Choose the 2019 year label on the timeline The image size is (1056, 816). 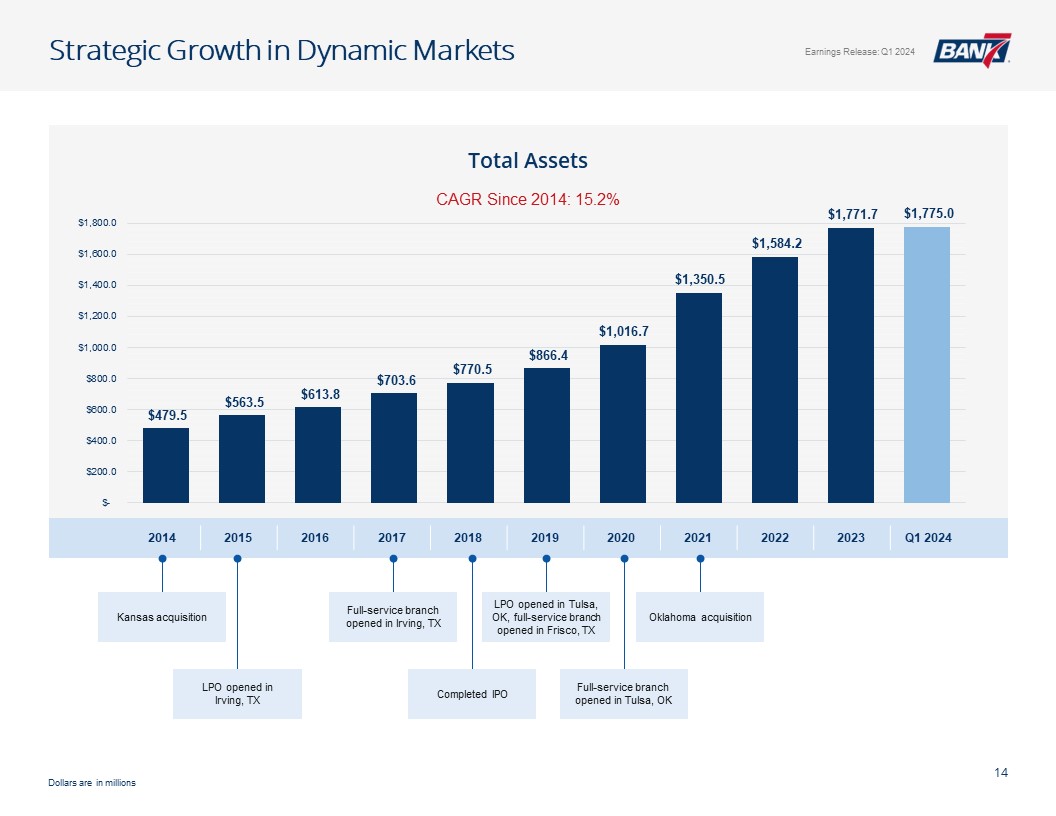[545, 538]
